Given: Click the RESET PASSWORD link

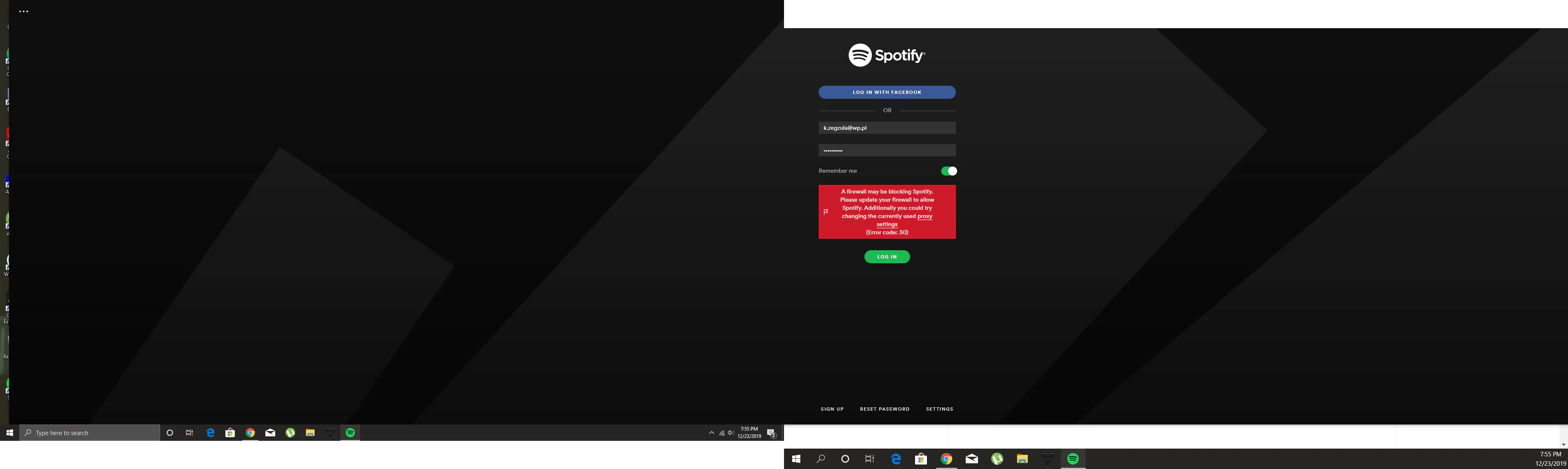Looking at the screenshot, I should coord(884,409).
